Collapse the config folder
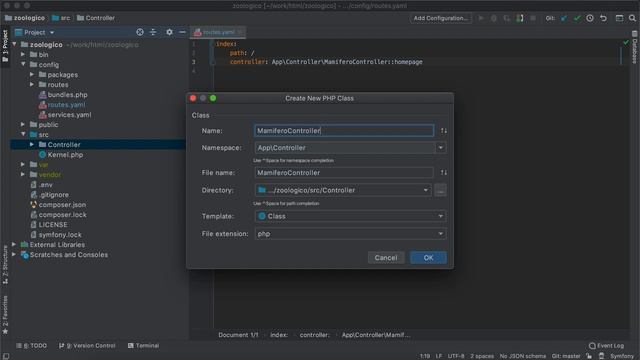640x360 pixels. point(23,64)
